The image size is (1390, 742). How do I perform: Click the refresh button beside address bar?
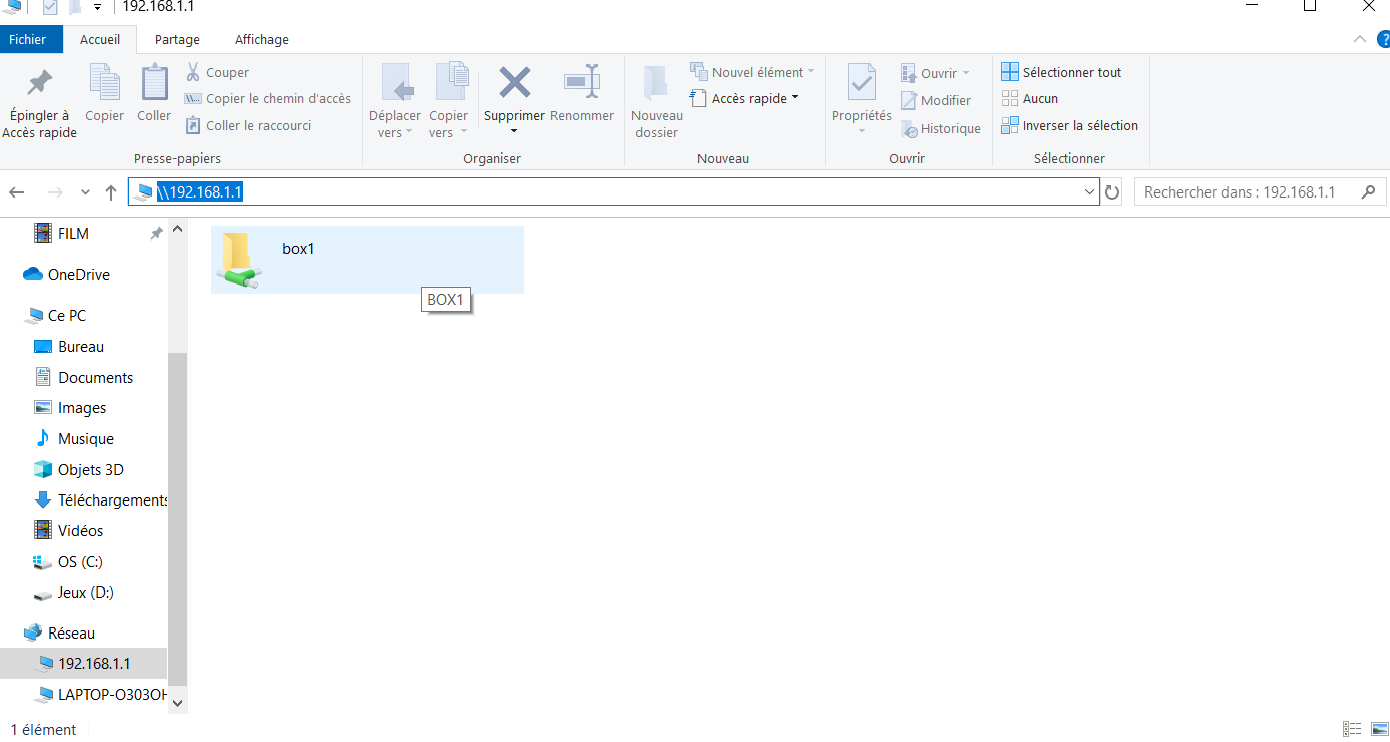(1112, 192)
